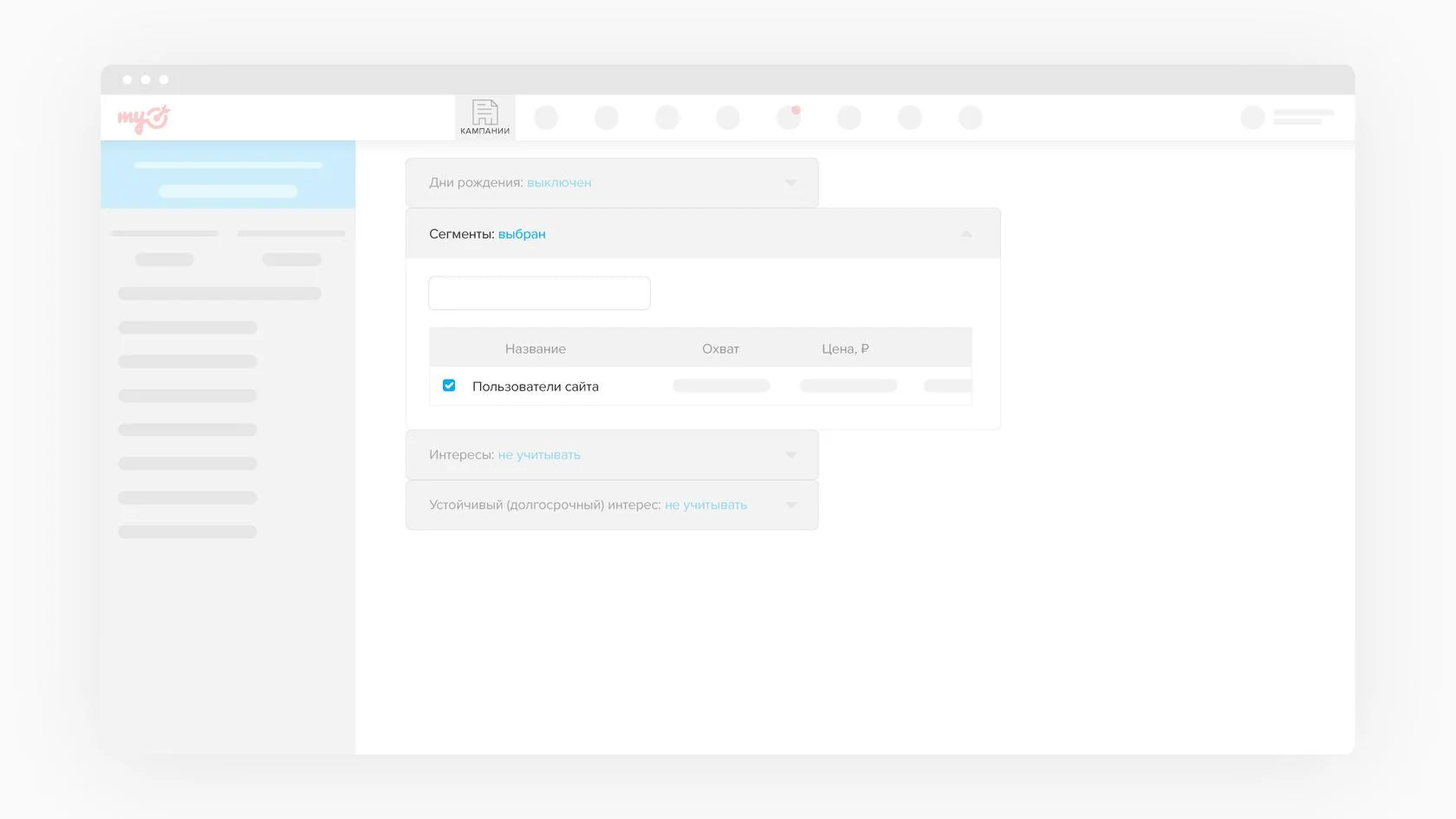Expand the Дни рождения dropdown arrow

tap(790, 183)
